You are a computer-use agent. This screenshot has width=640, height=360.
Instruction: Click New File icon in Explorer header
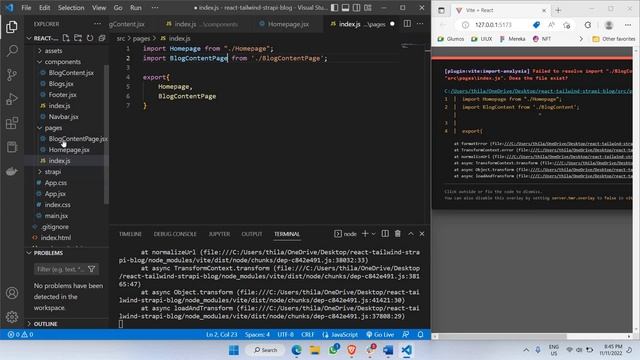point(66,38)
